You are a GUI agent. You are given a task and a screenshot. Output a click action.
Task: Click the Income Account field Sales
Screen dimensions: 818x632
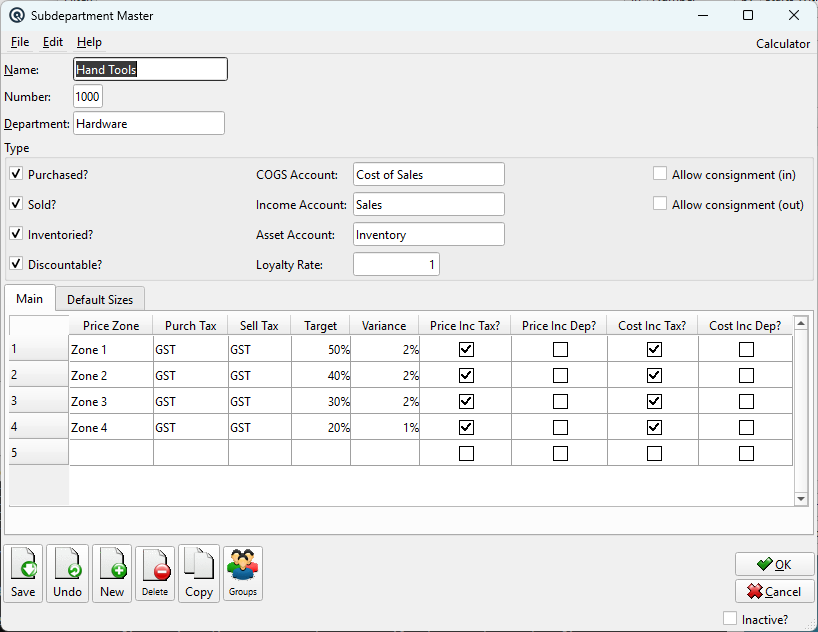coord(429,205)
